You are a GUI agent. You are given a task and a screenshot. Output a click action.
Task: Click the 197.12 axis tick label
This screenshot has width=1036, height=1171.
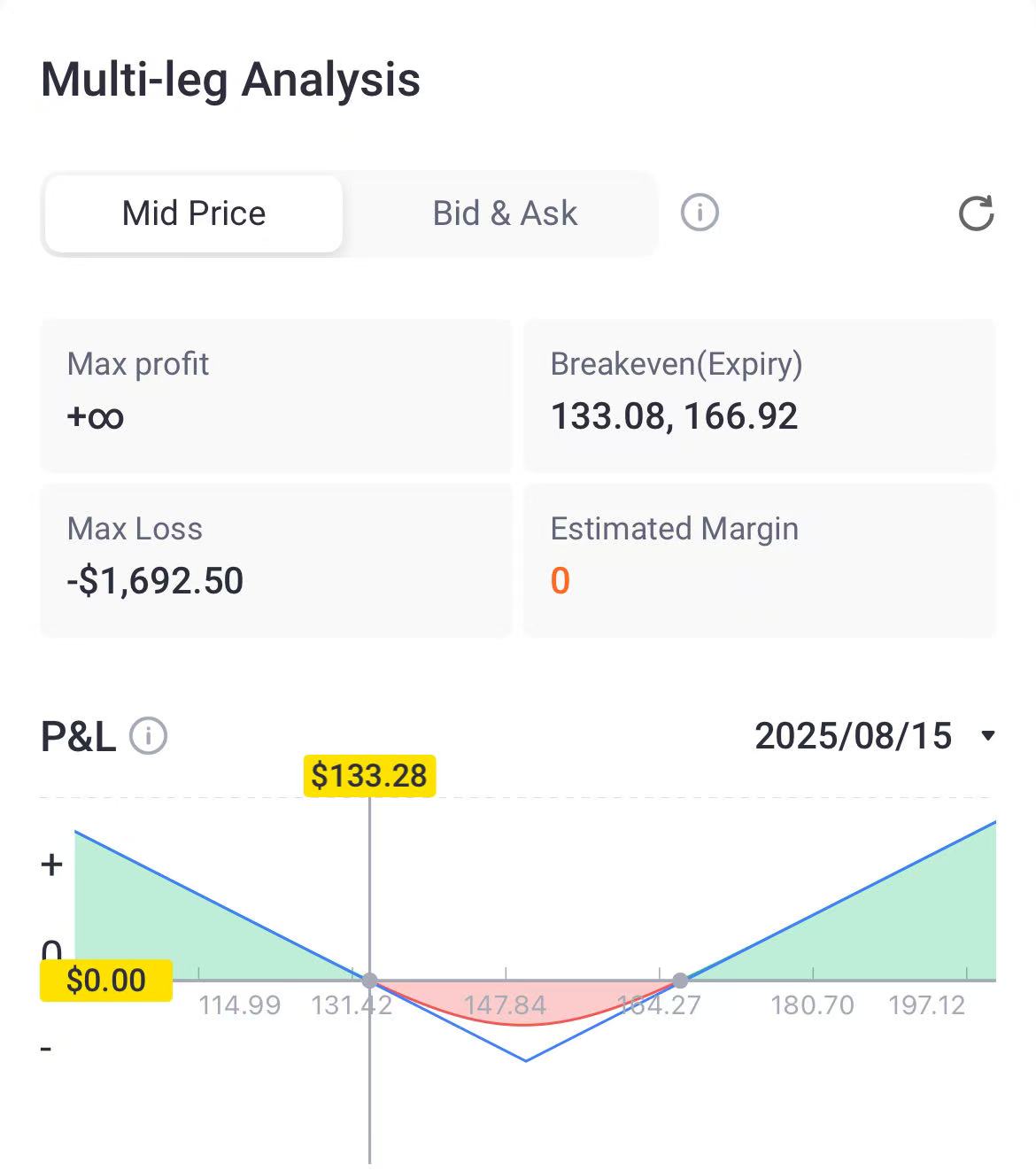(x=926, y=1005)
